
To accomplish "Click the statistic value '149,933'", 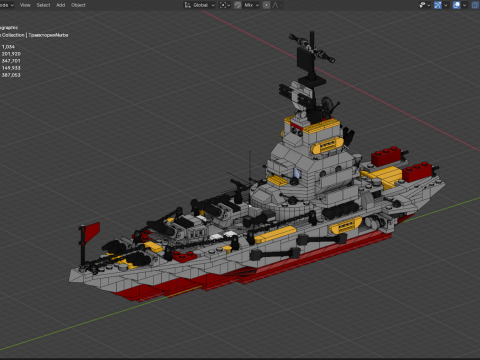I will click(11, 68).
